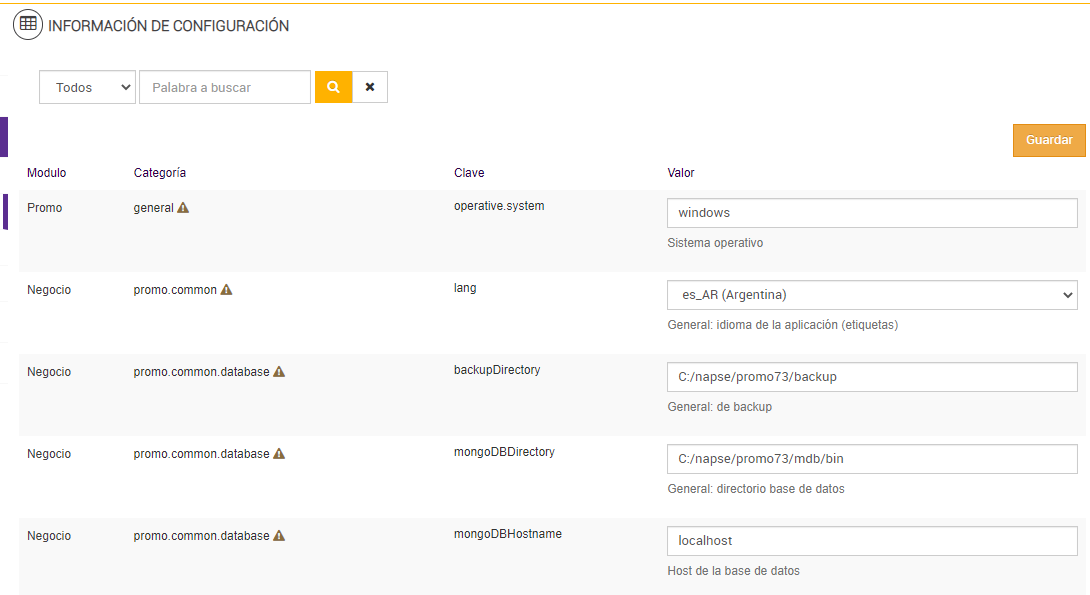The width and height of the screenshot is (1090, 595).
Task: Clear the search with the X button
Action: pyautogui.click(x=370, y=87)
